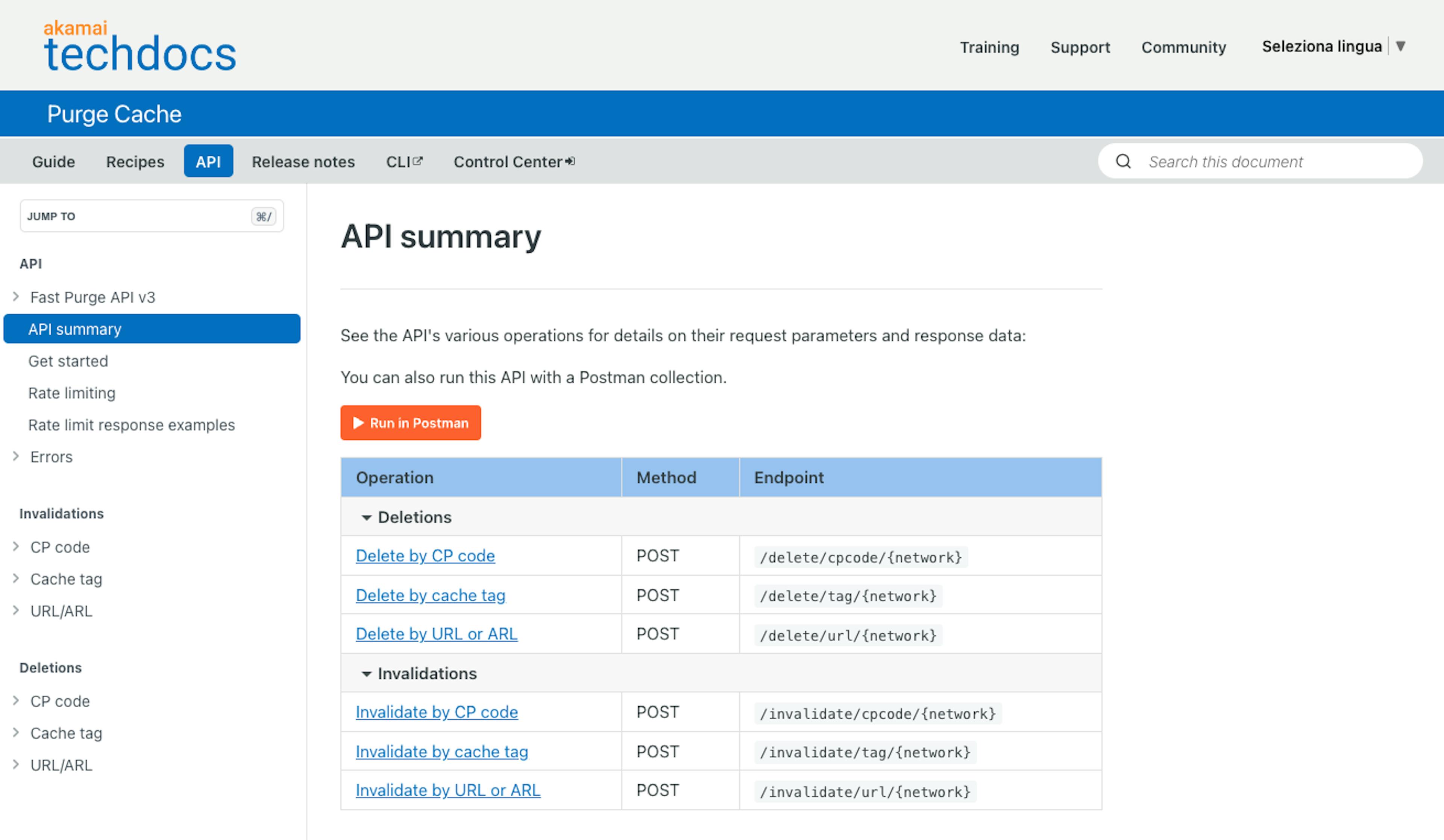Expand Cache tag under Deletions sidebar
The image size is (1444, 840).
(x=16, y=733)
